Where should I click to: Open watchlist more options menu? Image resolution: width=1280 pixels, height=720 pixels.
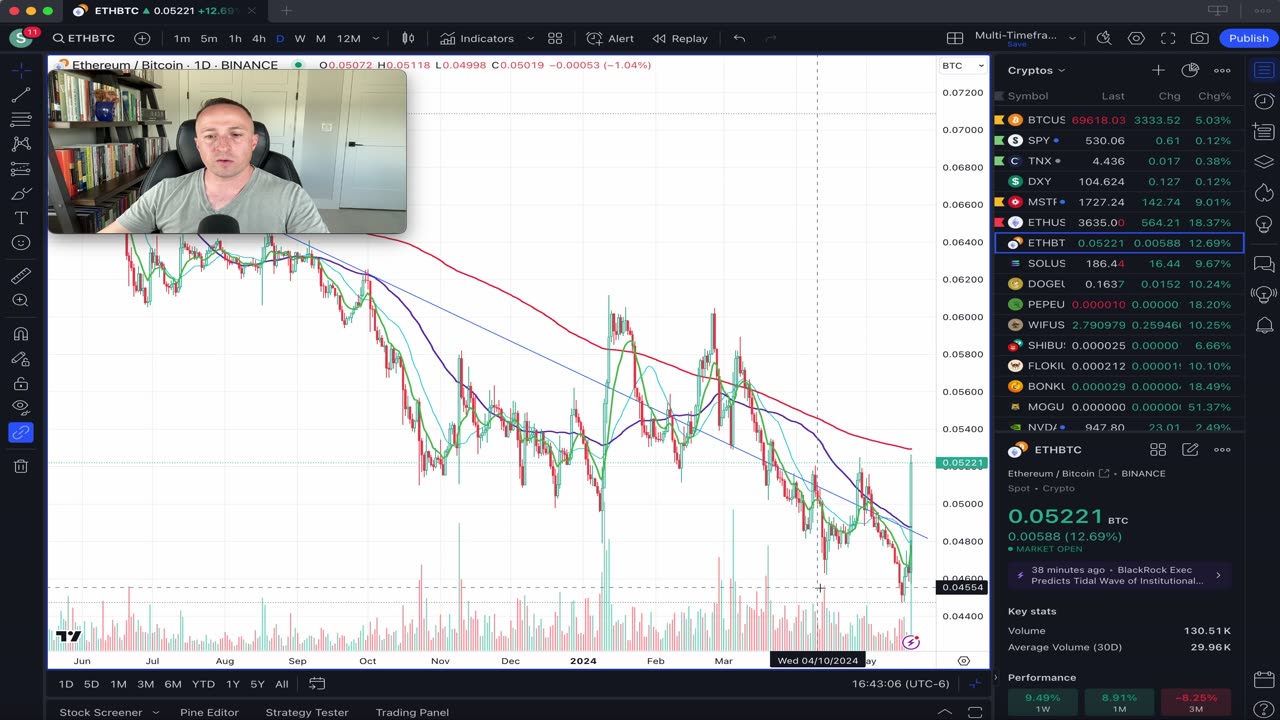pyautogui.click(x=1222, y=70)
